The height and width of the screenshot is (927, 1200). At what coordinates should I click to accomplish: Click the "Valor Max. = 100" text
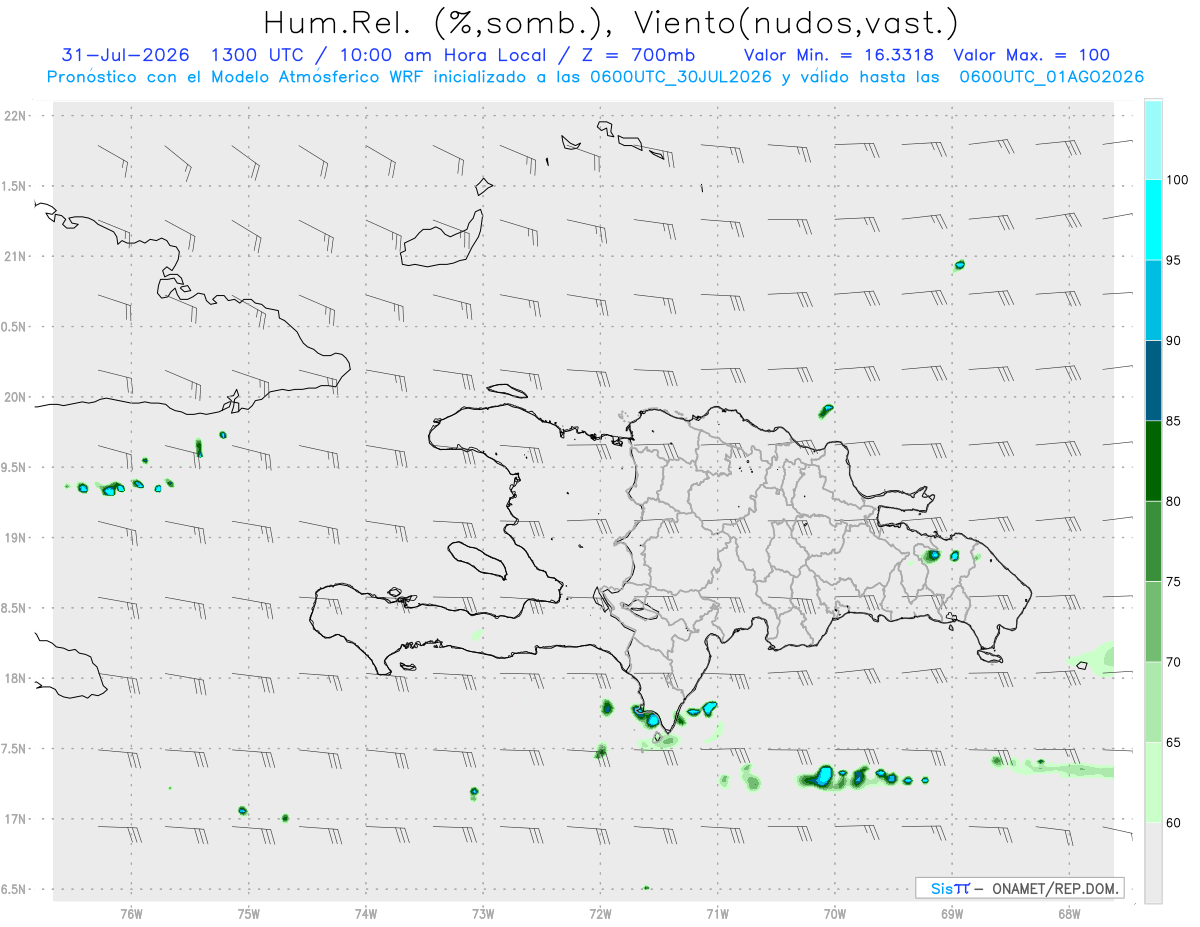pyautogui.click(x=1032, y=54)
